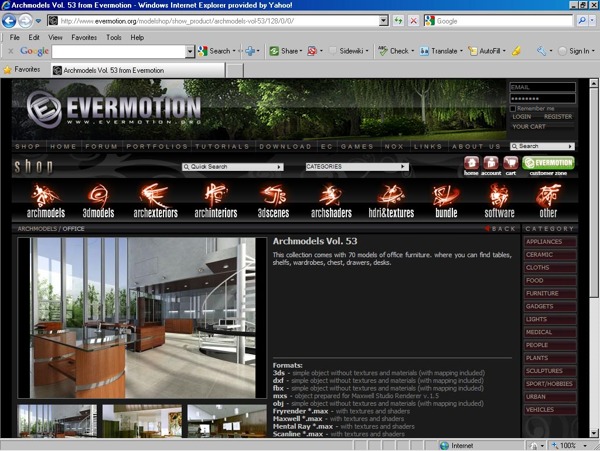Click the REGISTER link

(x=558, y=116)
